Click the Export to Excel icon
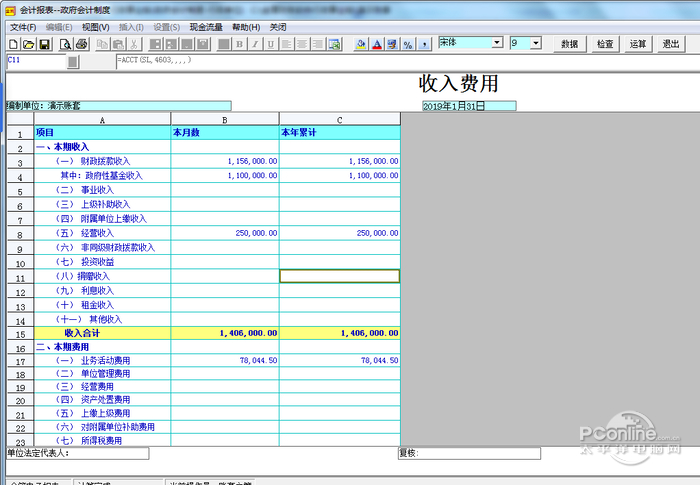 (334, 44)
